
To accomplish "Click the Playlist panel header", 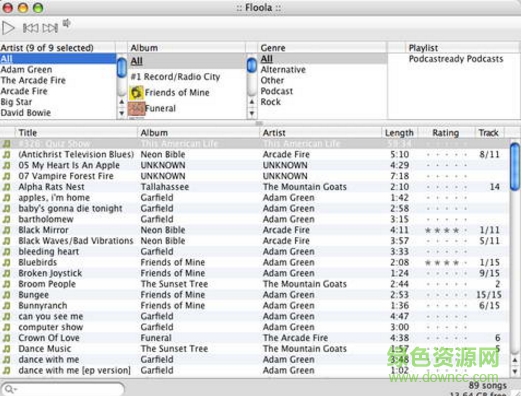I will [x=463, y=48].
